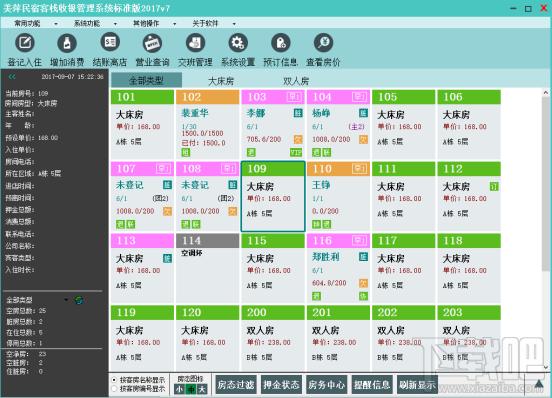Click the 空房总数: 25 statistic
Viewport: 552px width, 398px height.
coord(26,311)
